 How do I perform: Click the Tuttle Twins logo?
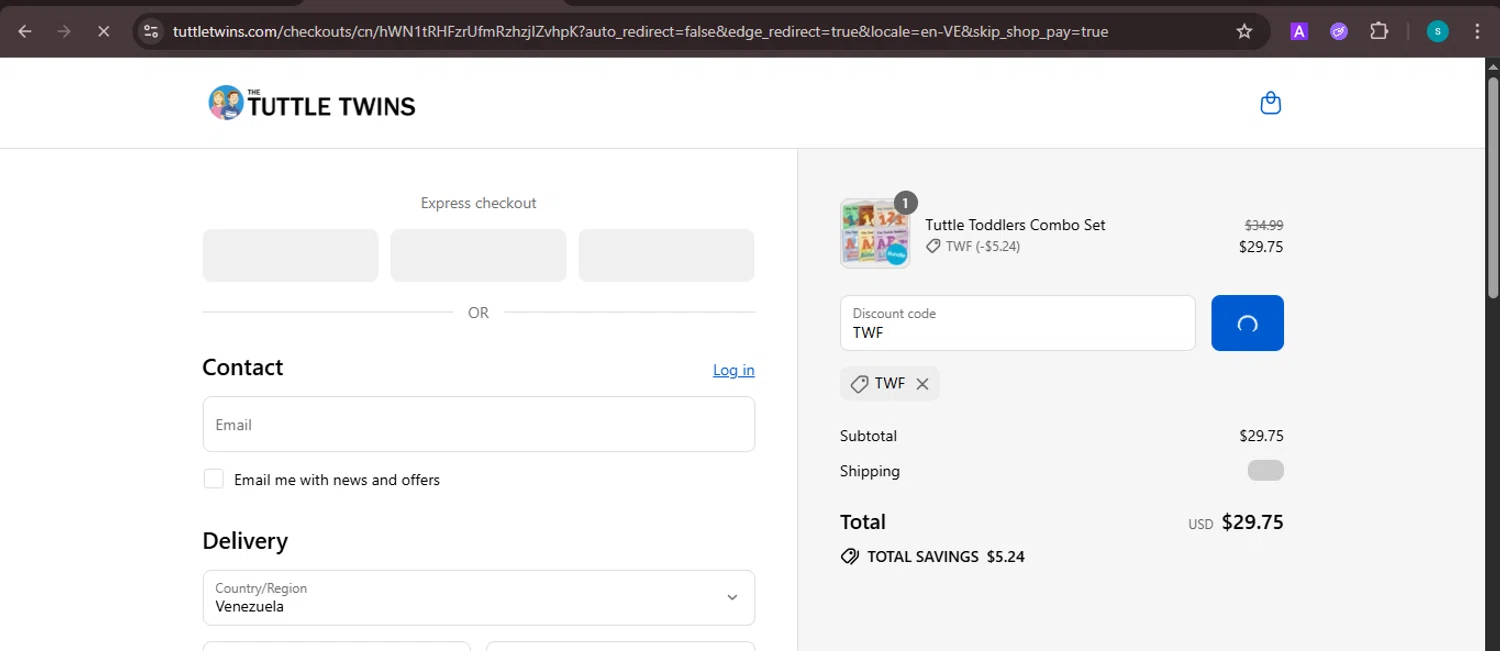pos(311,103)
